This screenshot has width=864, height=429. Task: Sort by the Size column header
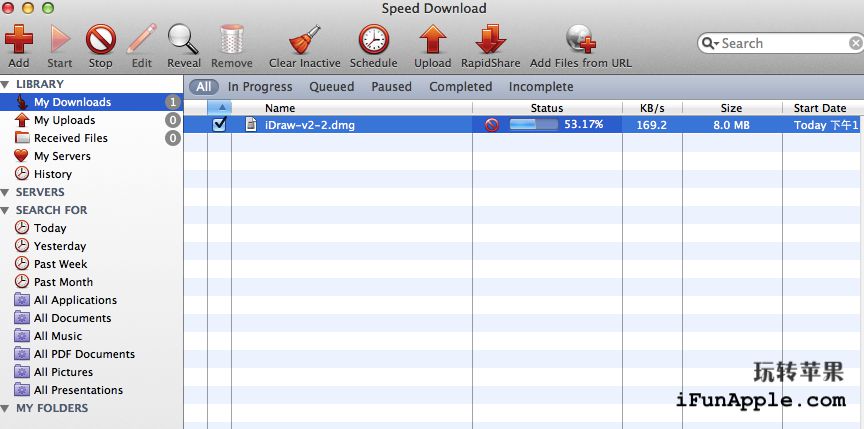pyautogui.click(x=732, y=108)
